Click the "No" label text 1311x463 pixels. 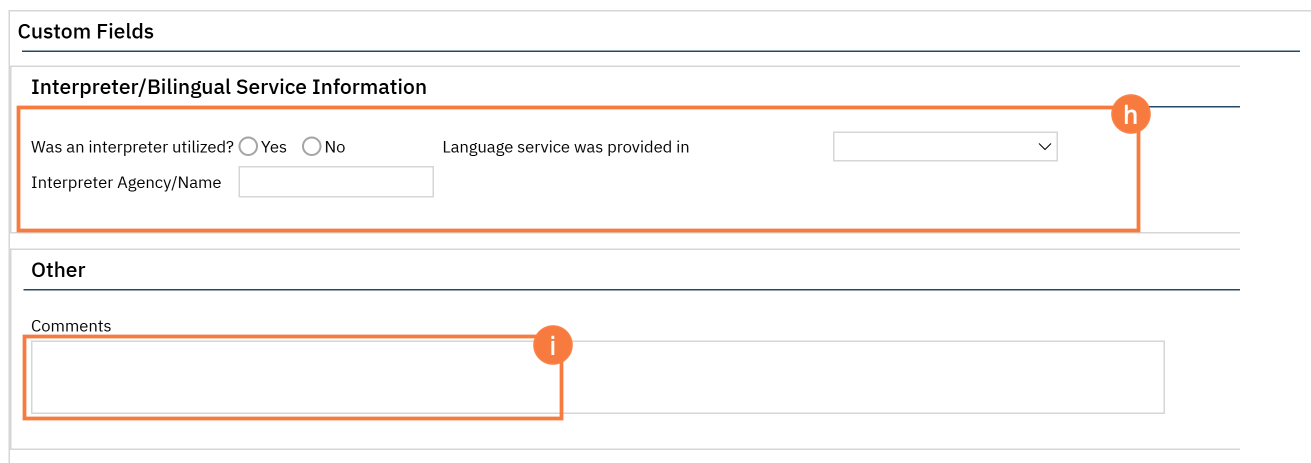point(335,147)
